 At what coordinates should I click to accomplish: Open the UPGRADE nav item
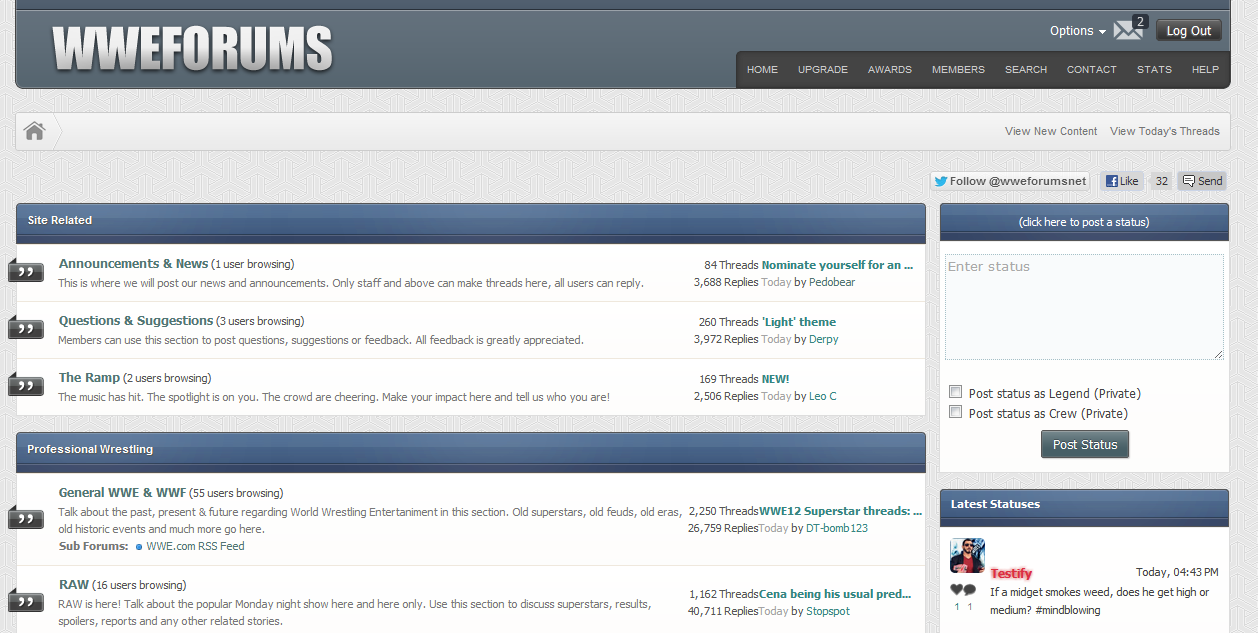click(x=823, y=70)
